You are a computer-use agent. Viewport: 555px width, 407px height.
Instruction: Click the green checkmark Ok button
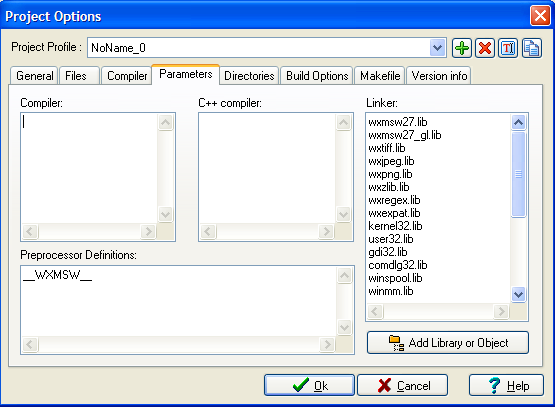[x=309, y=385]
